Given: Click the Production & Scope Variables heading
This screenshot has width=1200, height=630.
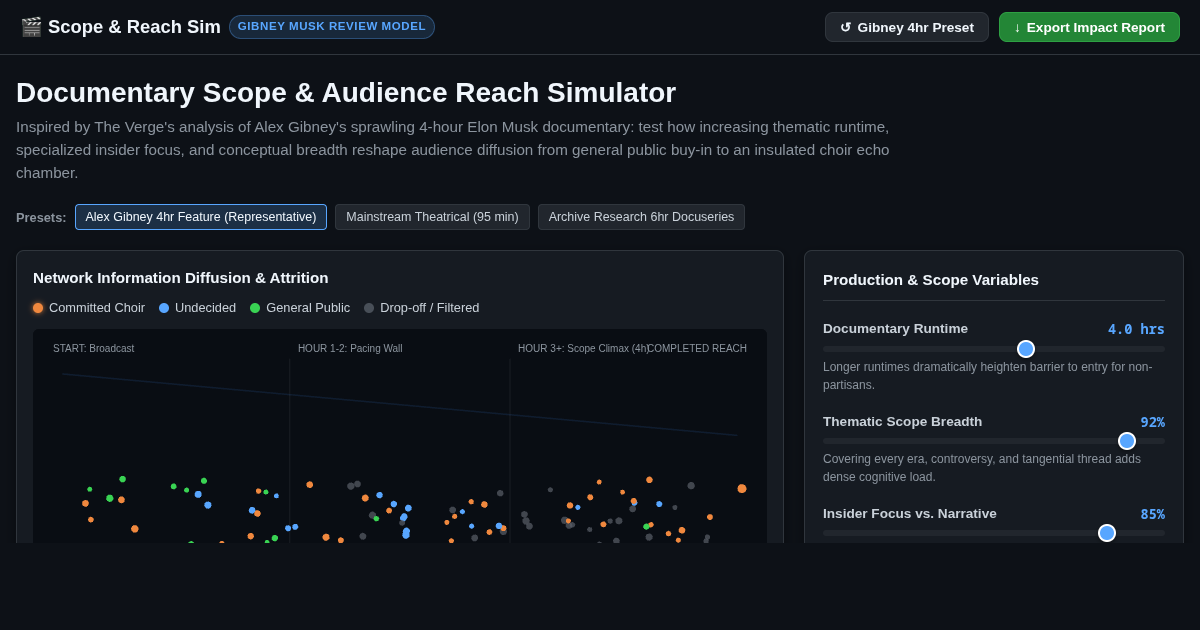Looking at the screenshot, I should 931,280.
